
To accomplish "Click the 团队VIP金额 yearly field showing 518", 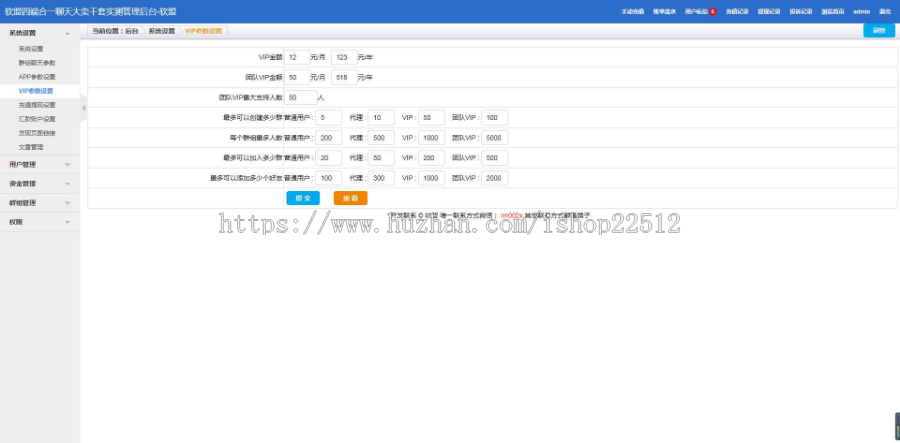I will coord(344,77).
